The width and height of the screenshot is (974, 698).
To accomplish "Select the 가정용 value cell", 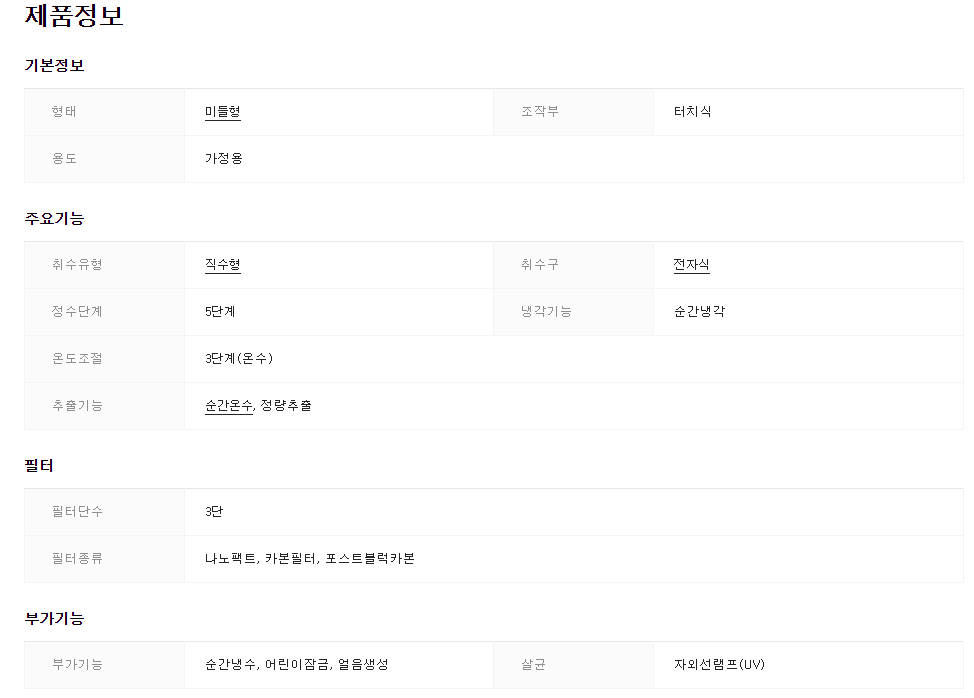I will (223, 159).
